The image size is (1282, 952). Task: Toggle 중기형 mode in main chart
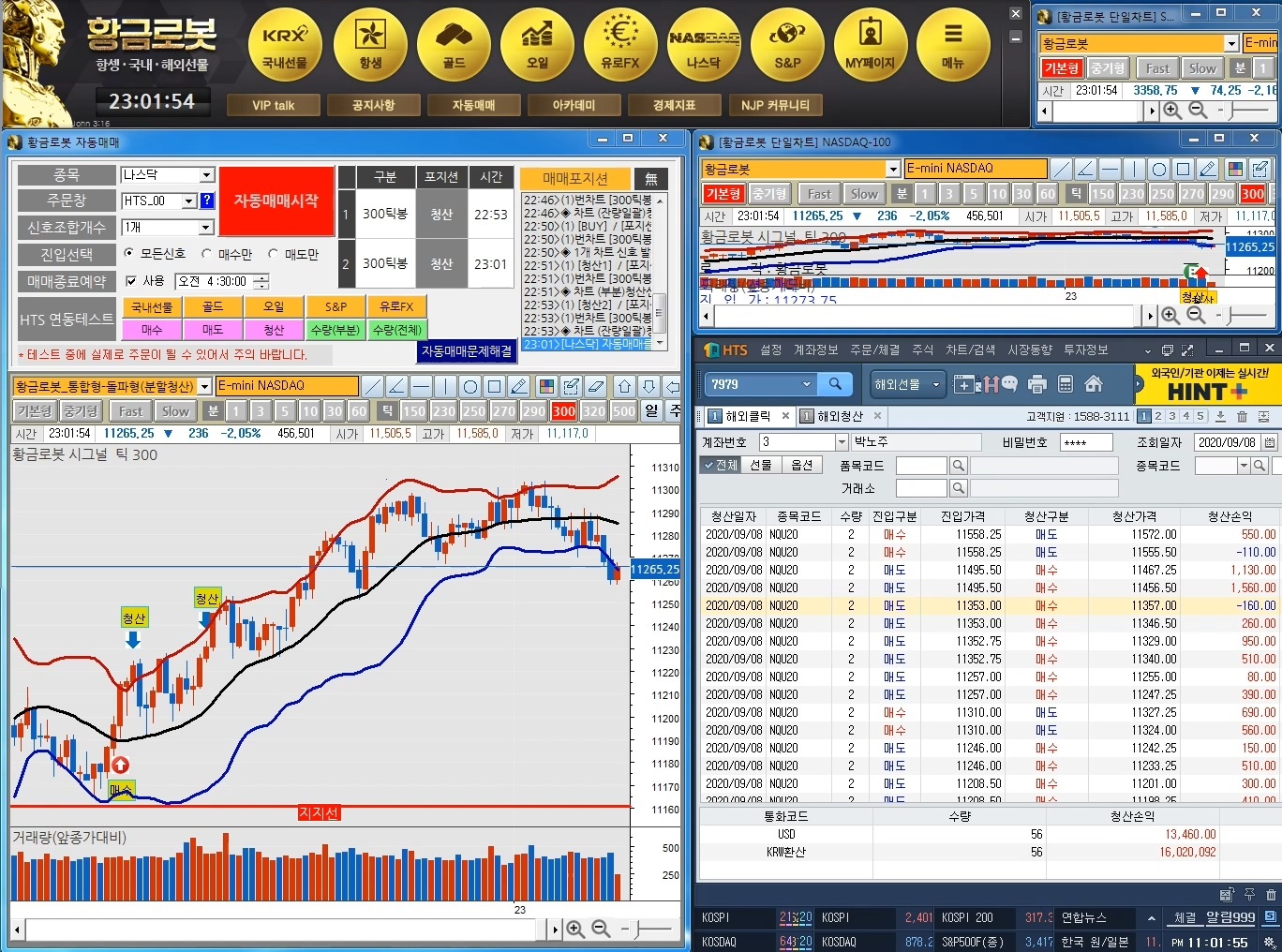pos(81,411)
